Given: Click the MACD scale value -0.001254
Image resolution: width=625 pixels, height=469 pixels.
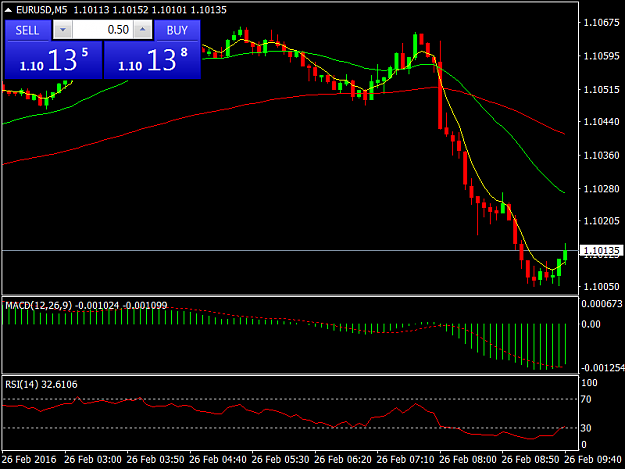Looking at the screenshot, I should (x=602, y=368).
